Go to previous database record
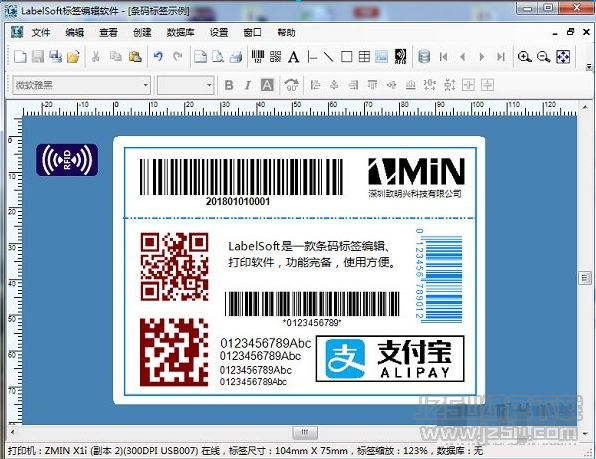The width and height of the screenshot is (596, 459). point(463,57)
